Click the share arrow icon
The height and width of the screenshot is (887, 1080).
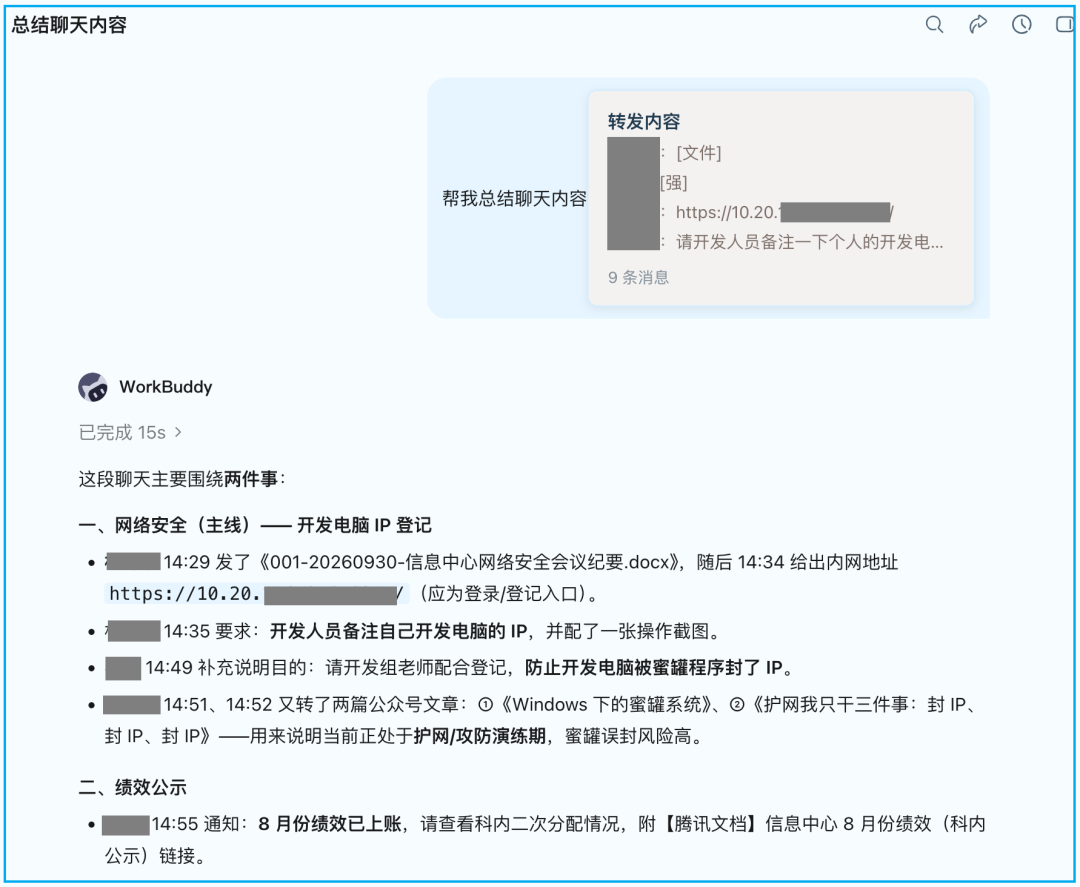pos(977,25)
